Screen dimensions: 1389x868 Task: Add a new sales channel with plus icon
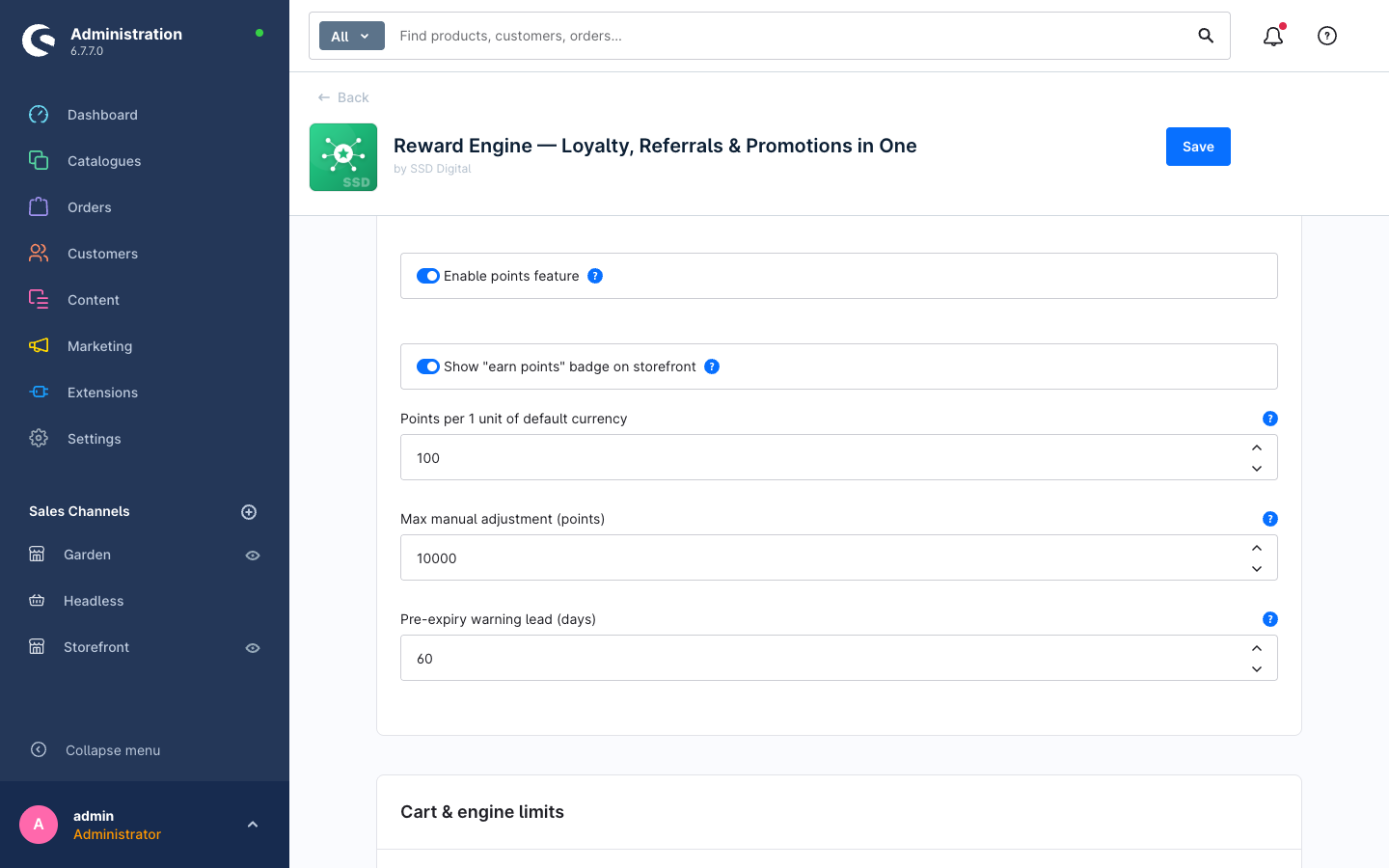click(249, 512)
